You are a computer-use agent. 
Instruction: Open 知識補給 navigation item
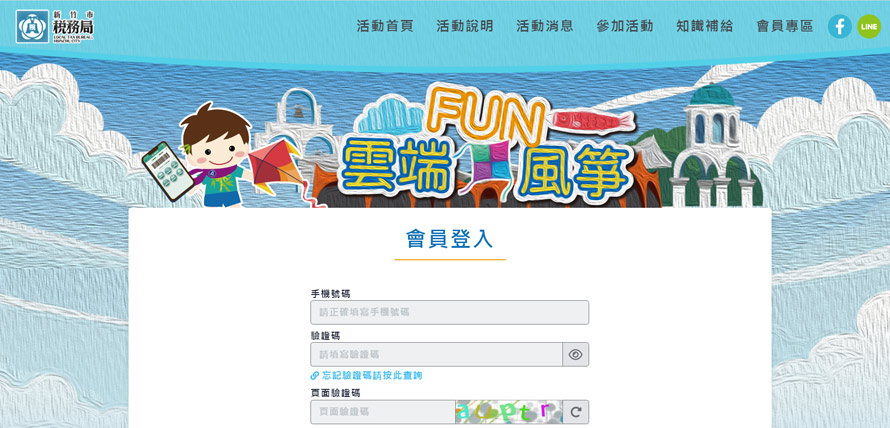point(705,26)
